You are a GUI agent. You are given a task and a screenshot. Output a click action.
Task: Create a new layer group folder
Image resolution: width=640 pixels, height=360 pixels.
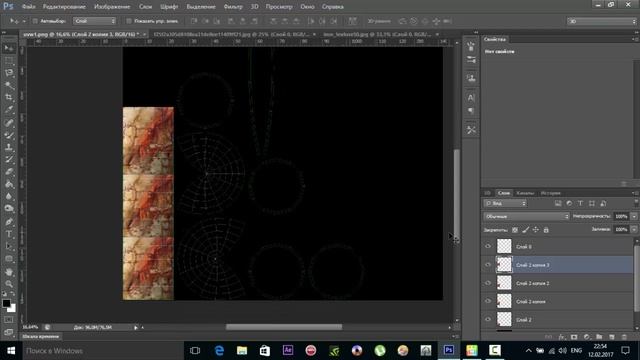599,337
